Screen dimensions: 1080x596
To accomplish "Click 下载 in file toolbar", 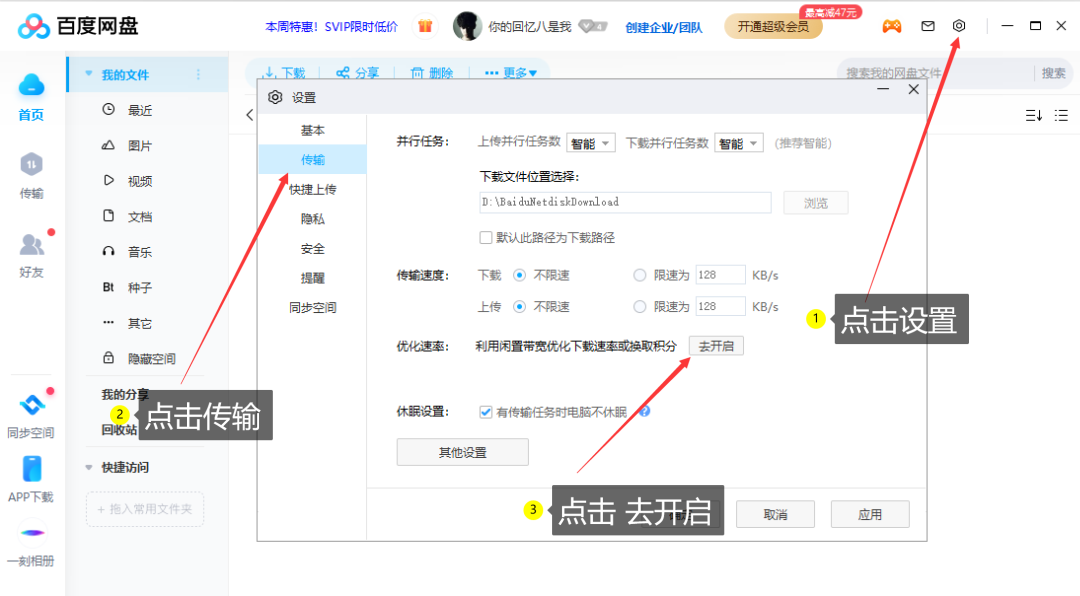I will click(284, 73).
